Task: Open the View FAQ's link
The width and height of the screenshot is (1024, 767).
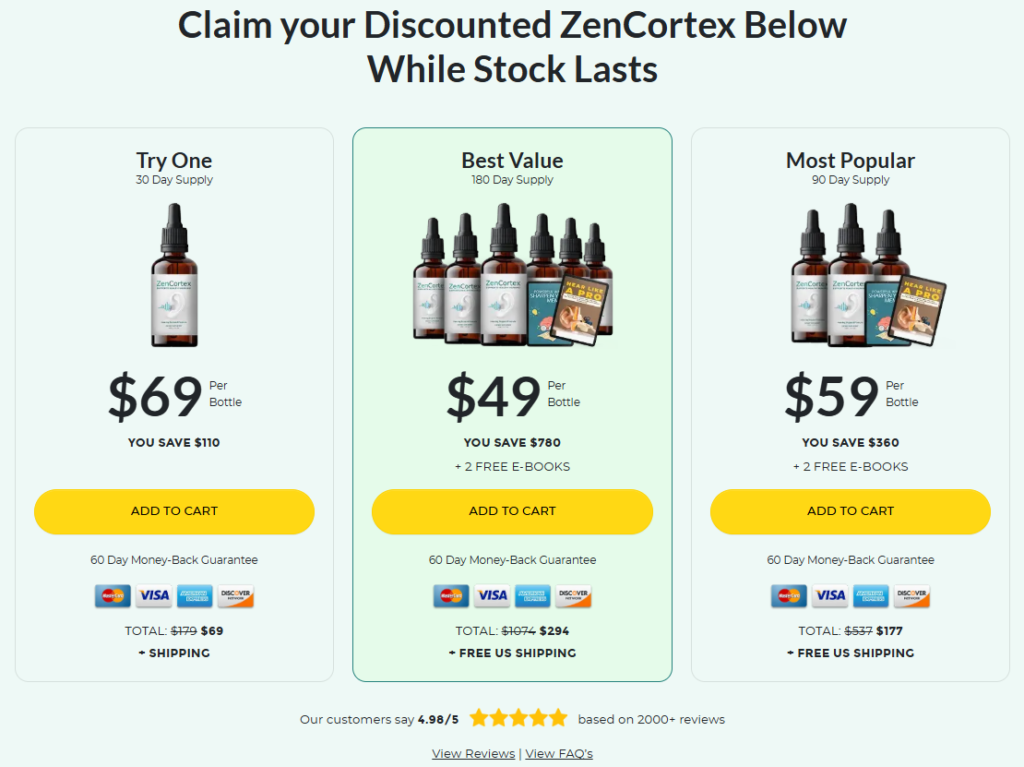Action: click(559, 753)
